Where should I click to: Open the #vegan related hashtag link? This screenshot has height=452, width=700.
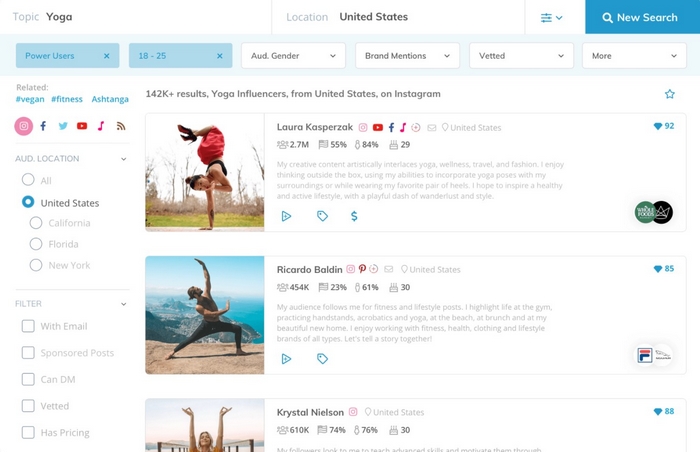(x=30, y=99)
